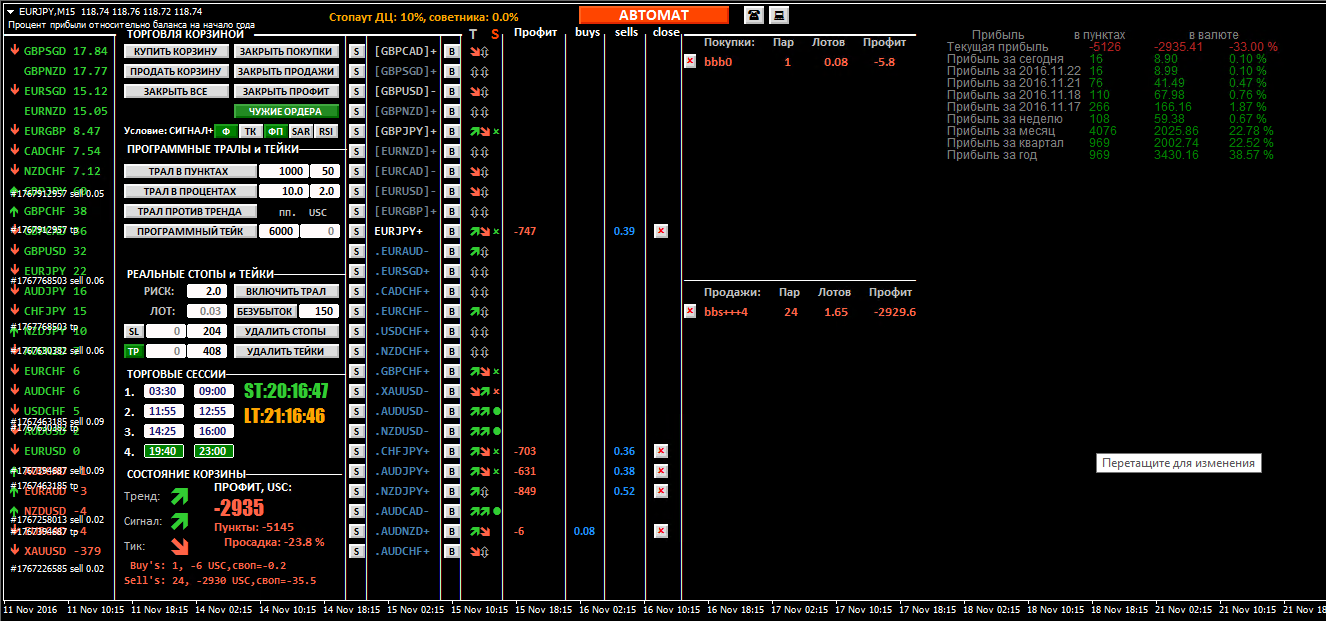Screen dimensions: 1326x621
Task: Toggle the АВТОМАТ mode button
Action: coord(653,15)
